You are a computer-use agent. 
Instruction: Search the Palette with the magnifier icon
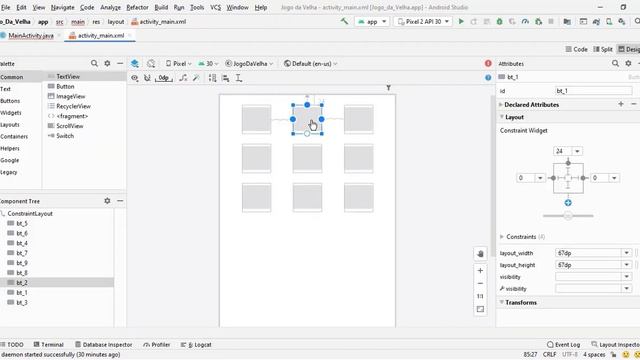point(94,63)
